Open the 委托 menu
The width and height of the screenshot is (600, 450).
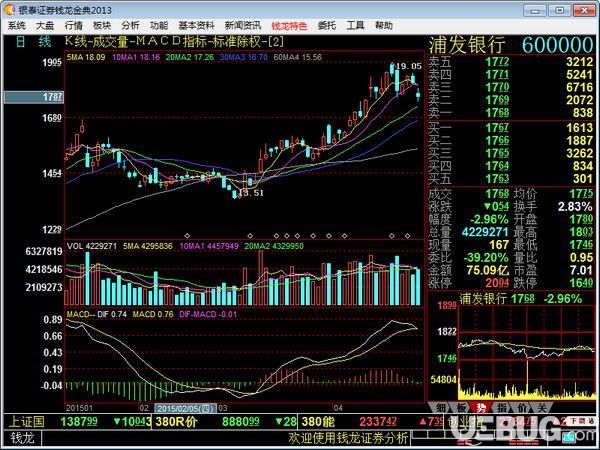pos(327,26)
